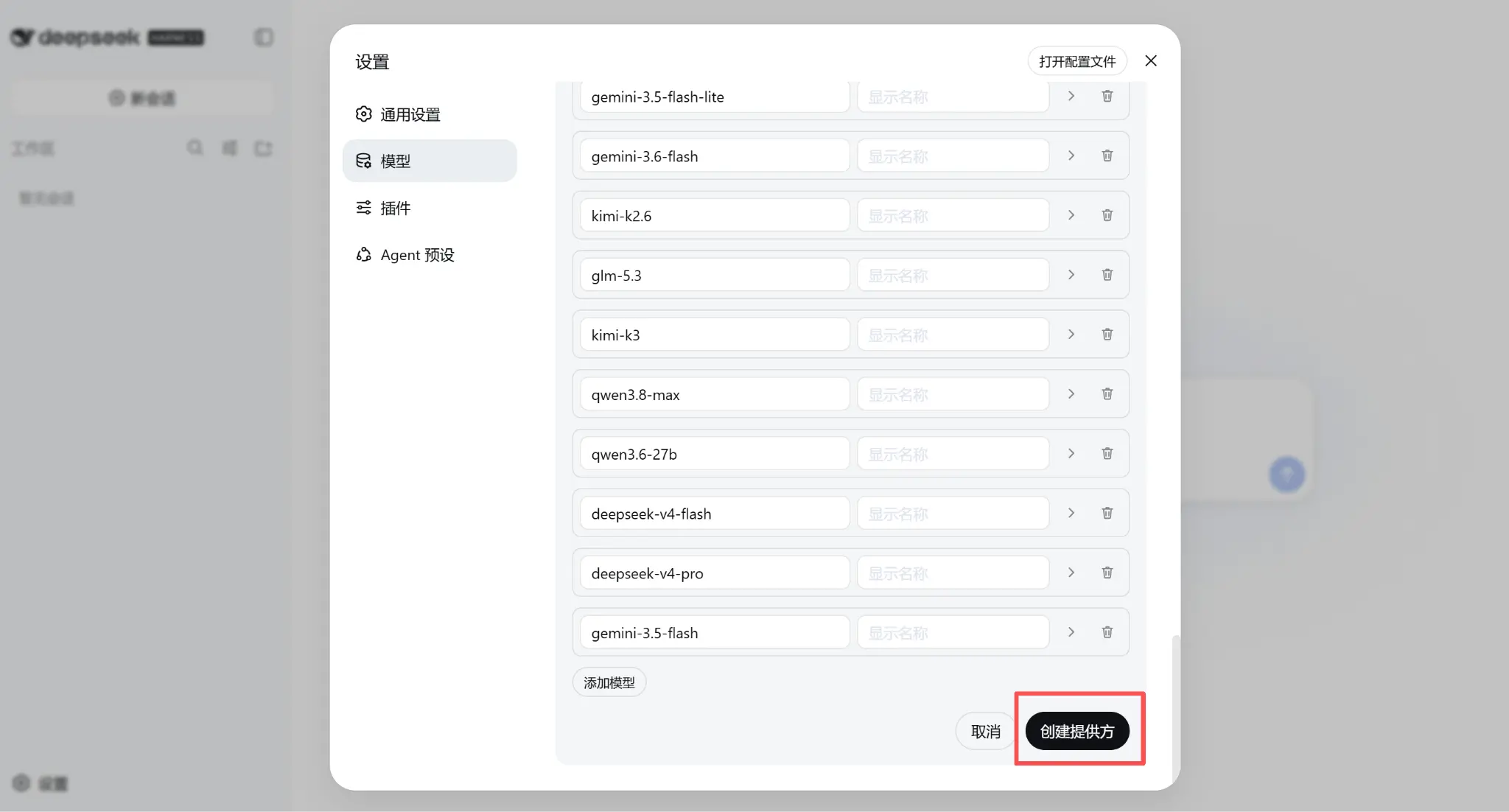Click the qwen3.8-max model name field
The width and height of the screenshot is (1509, 812).
715,394
